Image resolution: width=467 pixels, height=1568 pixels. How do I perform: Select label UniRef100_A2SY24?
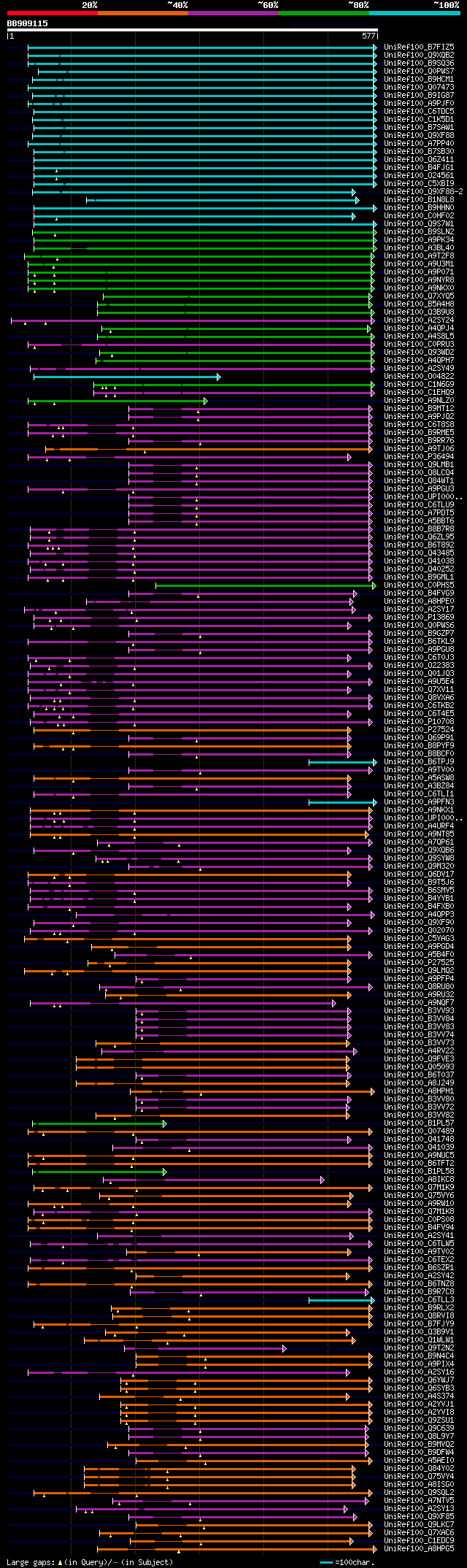[419, 320]
